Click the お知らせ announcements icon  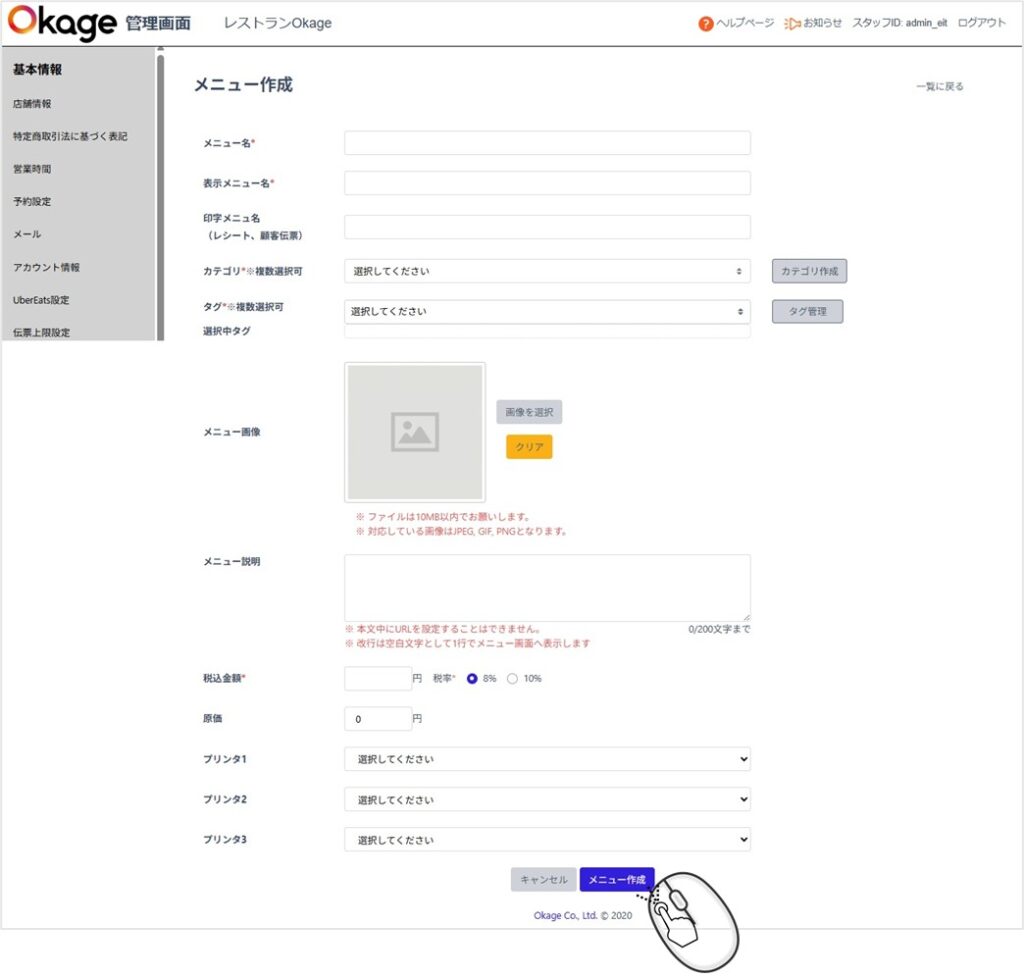click(x=792, y=24)
